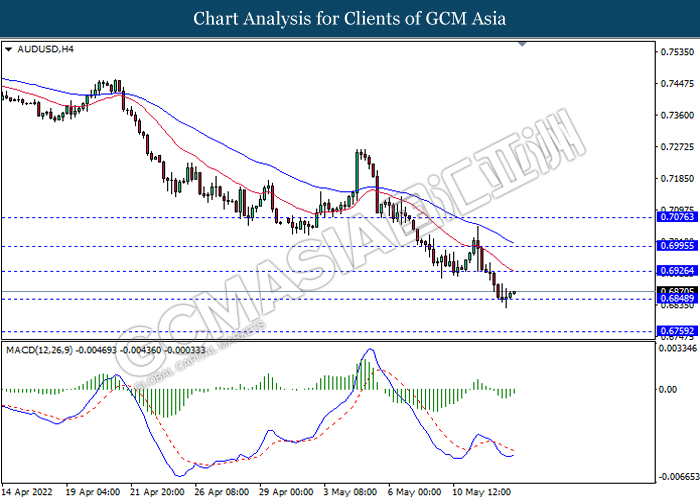Viewport: 700px width, 500px height.
Task: Select the 0.69955 price level label
Action: pos(677,246)
